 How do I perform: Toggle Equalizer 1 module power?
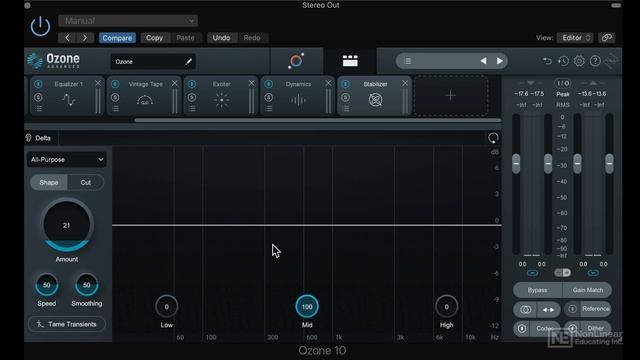pyautogui.click(x=38, y=84)
